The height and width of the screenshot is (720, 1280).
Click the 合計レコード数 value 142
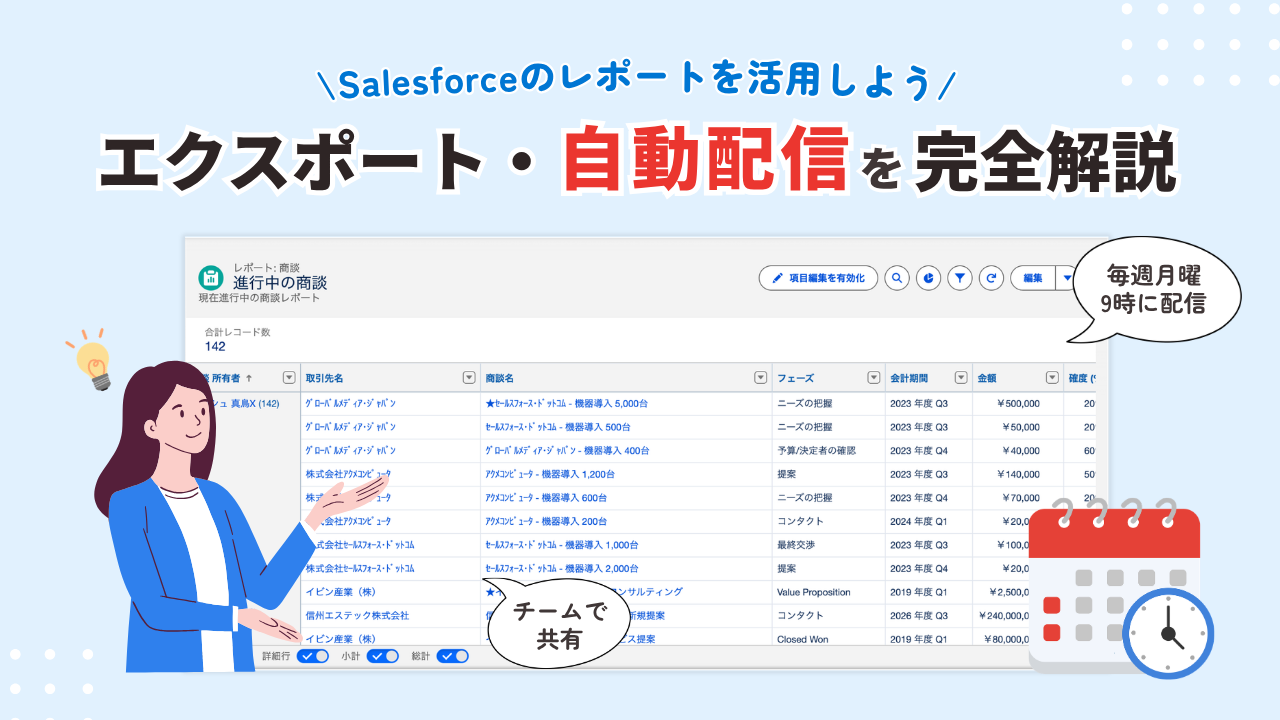215,347
